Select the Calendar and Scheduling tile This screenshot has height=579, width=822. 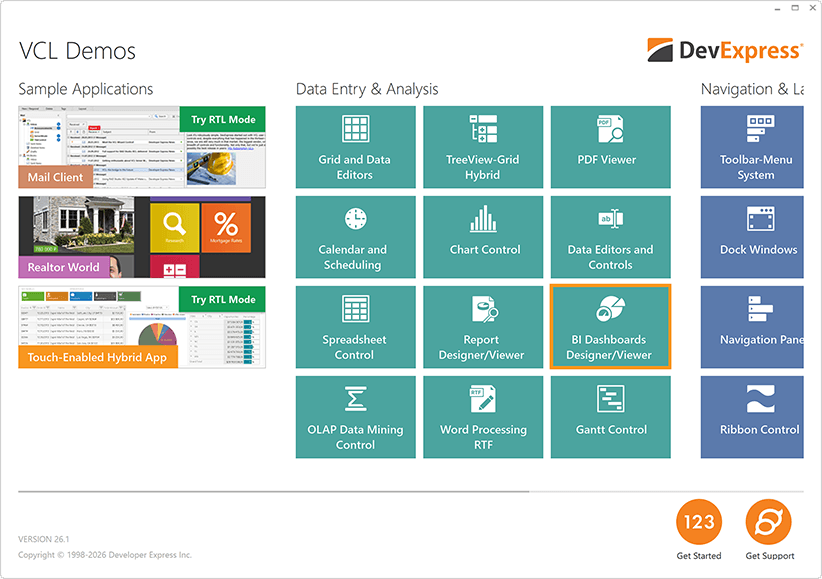click(x=355, y=237)
